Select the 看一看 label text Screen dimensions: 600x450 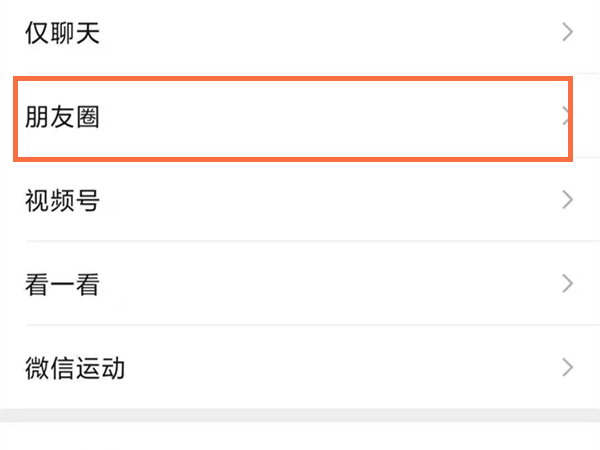tap(62, 285)
